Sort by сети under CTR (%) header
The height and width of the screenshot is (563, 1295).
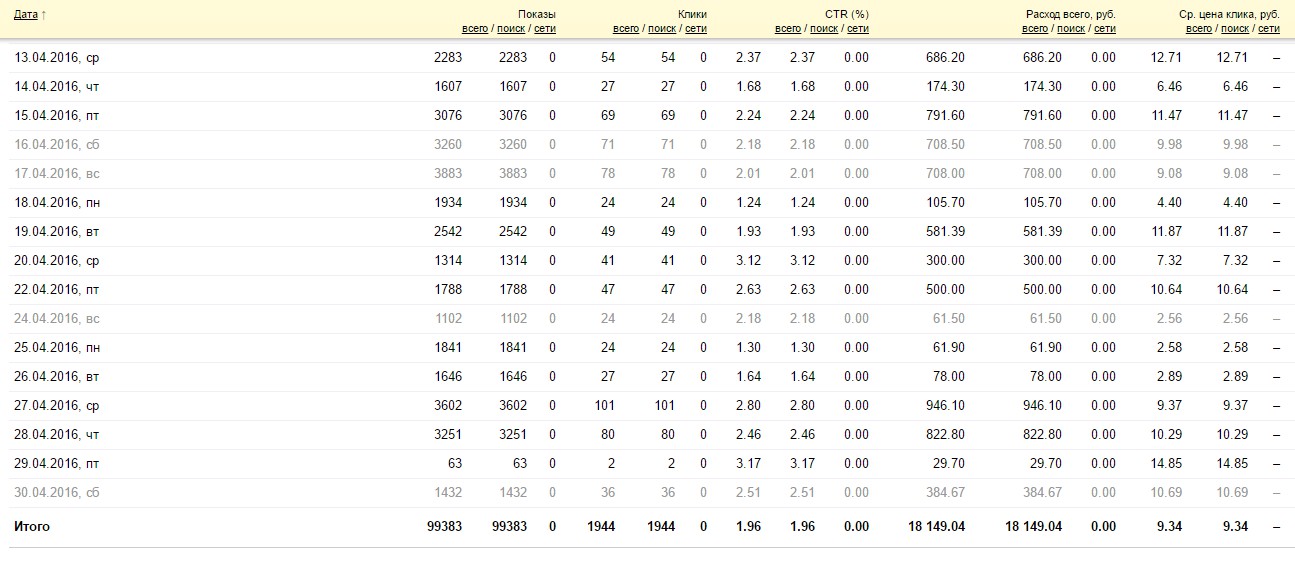pos(858,29)
